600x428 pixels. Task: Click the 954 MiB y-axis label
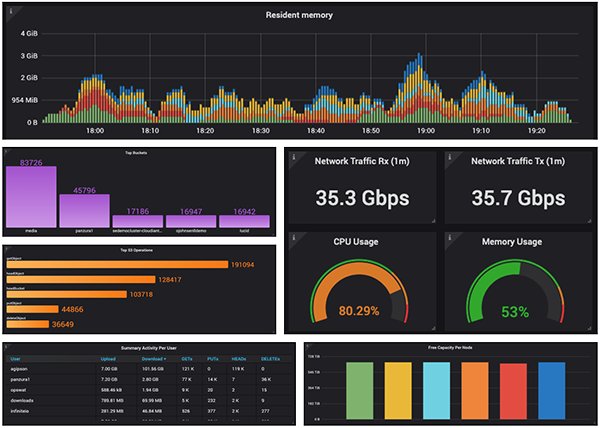tap(25, 100)
